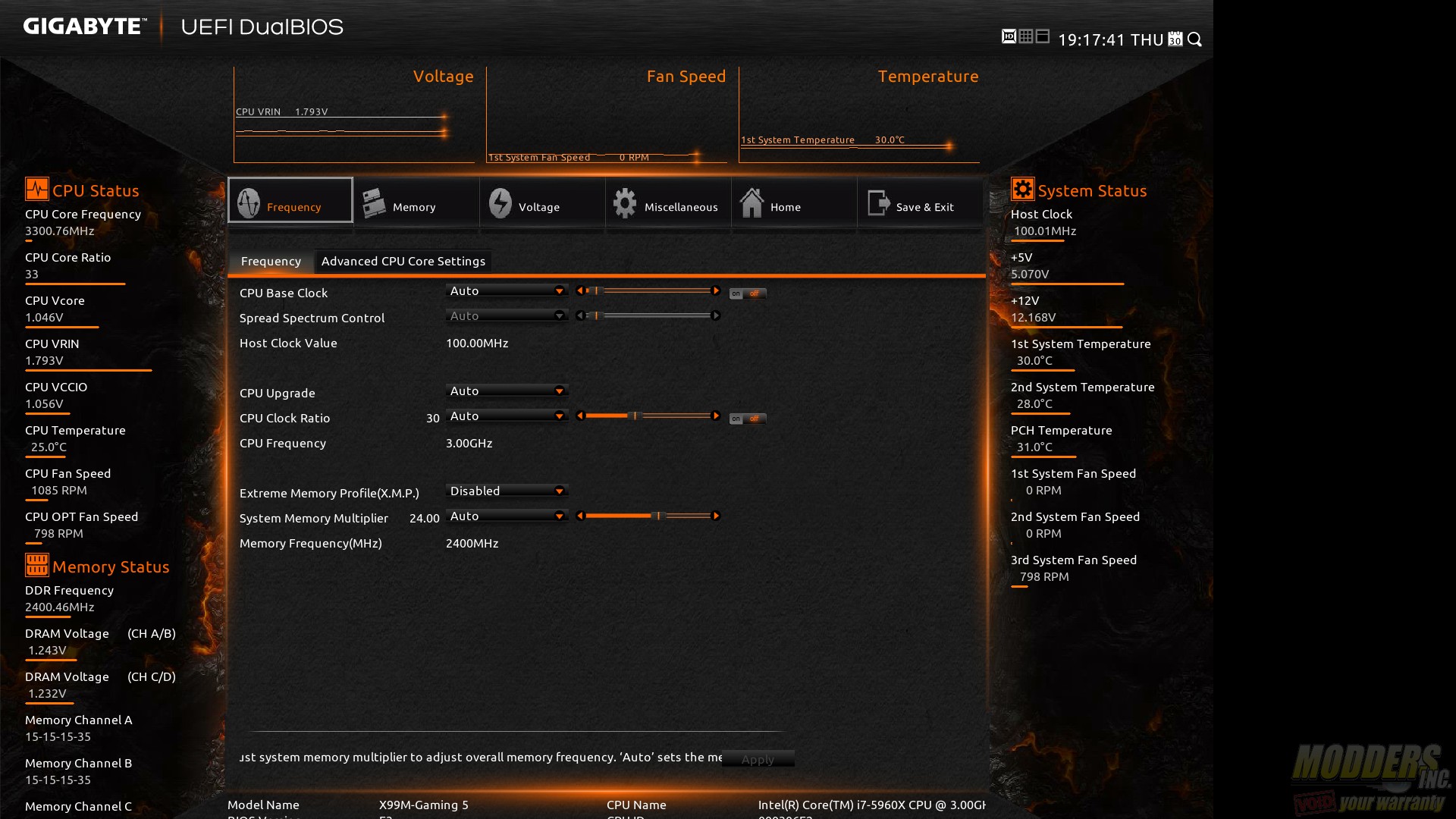The height and width of the screenshot is (819, 1456).
Task: Click the window layout view icon
Action: [x=1043, y=36]
